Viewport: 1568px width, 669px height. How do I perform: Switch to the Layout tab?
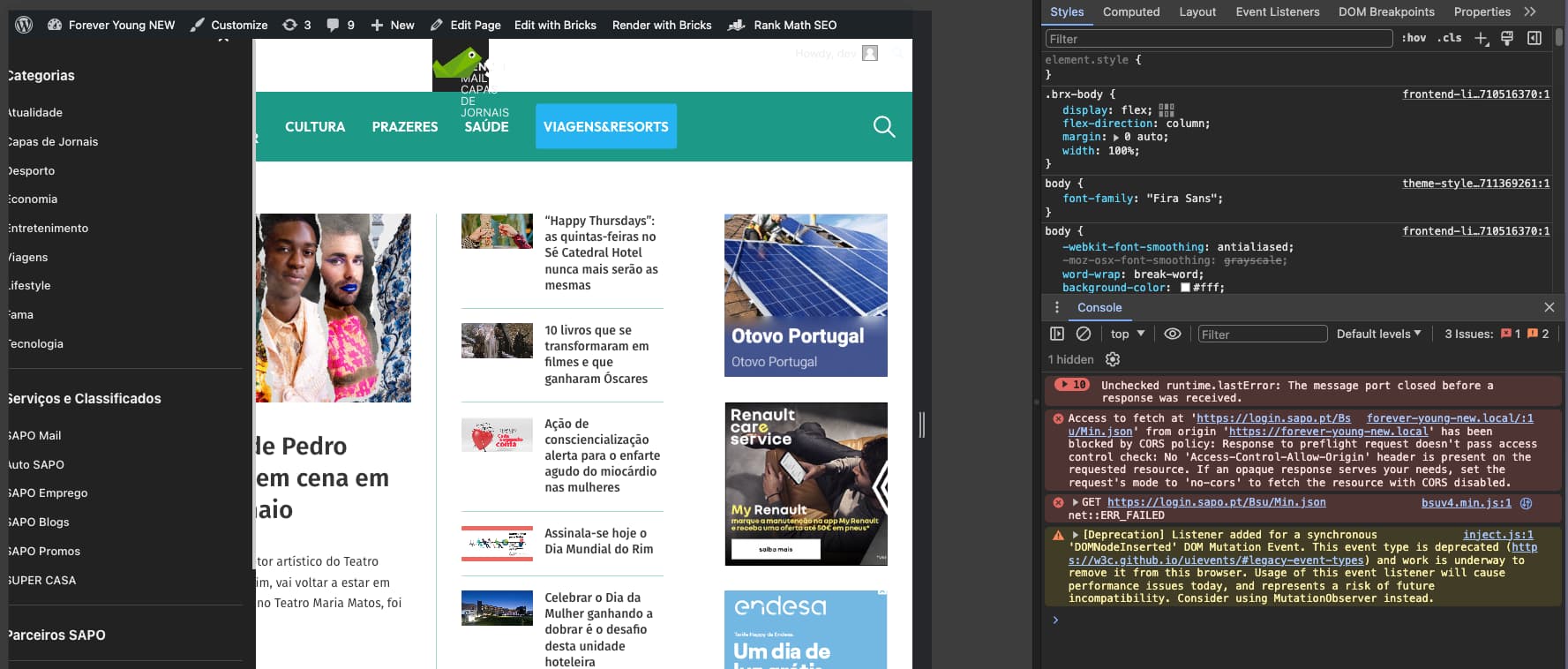tap(1197, 11)
